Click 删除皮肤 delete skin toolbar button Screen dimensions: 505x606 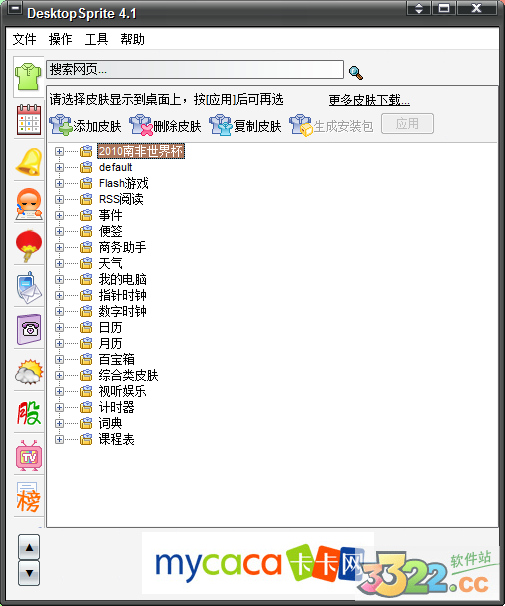click(165, 125)
